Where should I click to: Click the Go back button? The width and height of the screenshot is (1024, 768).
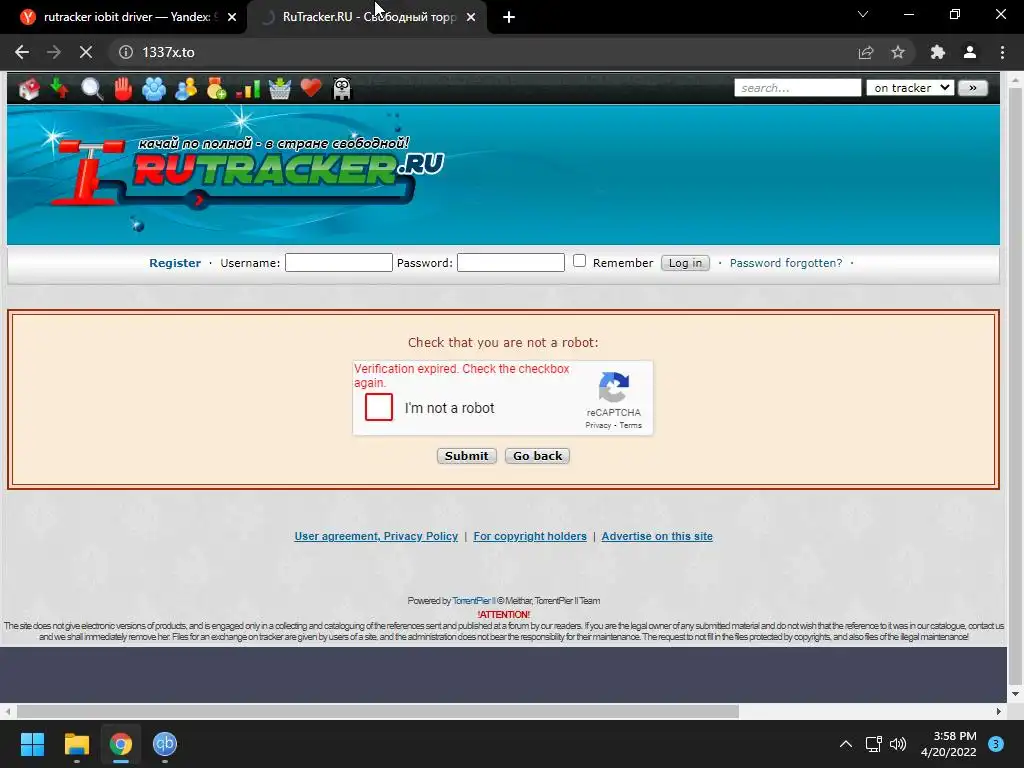537,456
